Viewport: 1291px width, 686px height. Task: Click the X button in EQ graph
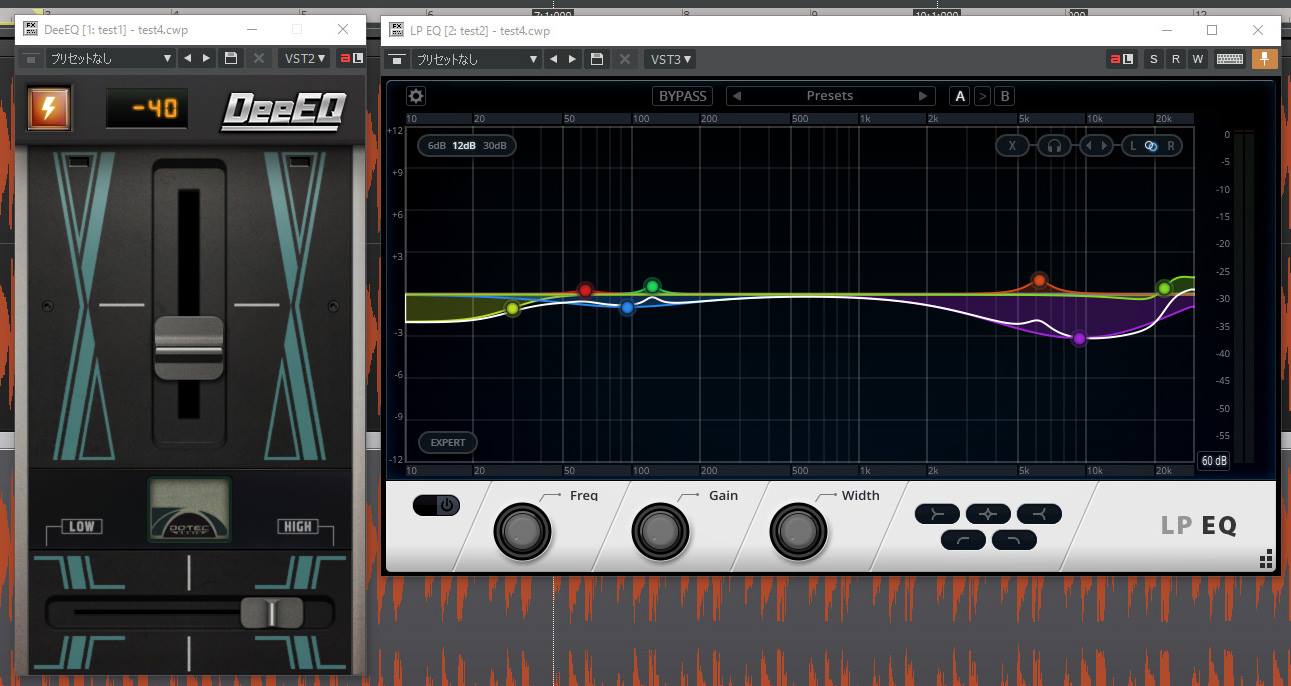pos(1012,146)
